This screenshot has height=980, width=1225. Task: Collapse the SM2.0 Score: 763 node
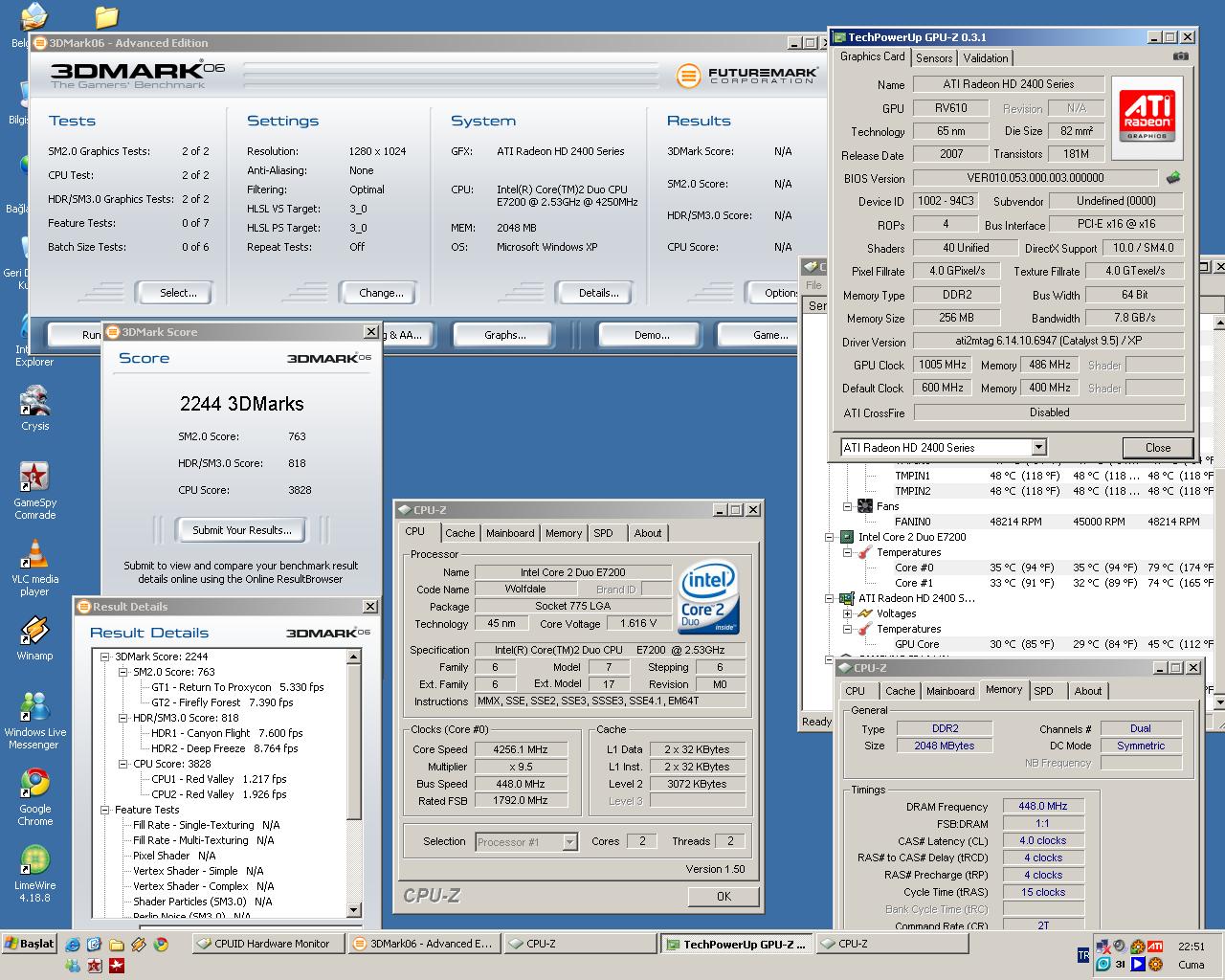pyautogui.click(x=123, y=672)
